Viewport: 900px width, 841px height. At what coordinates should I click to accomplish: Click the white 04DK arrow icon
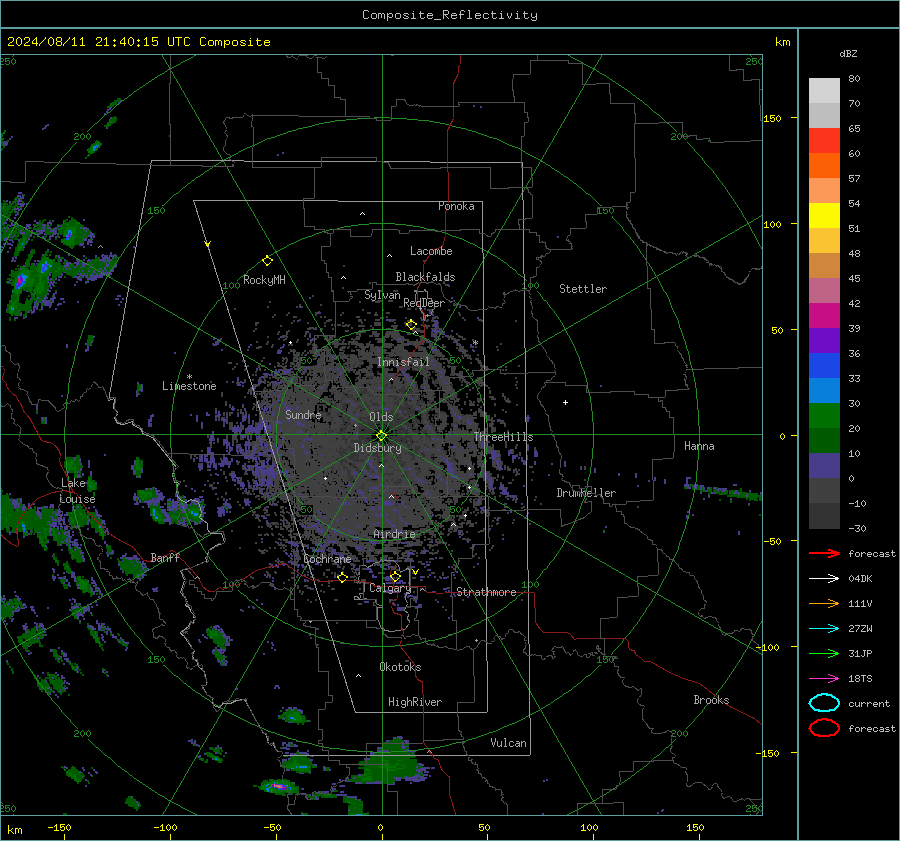coord(824,579)
